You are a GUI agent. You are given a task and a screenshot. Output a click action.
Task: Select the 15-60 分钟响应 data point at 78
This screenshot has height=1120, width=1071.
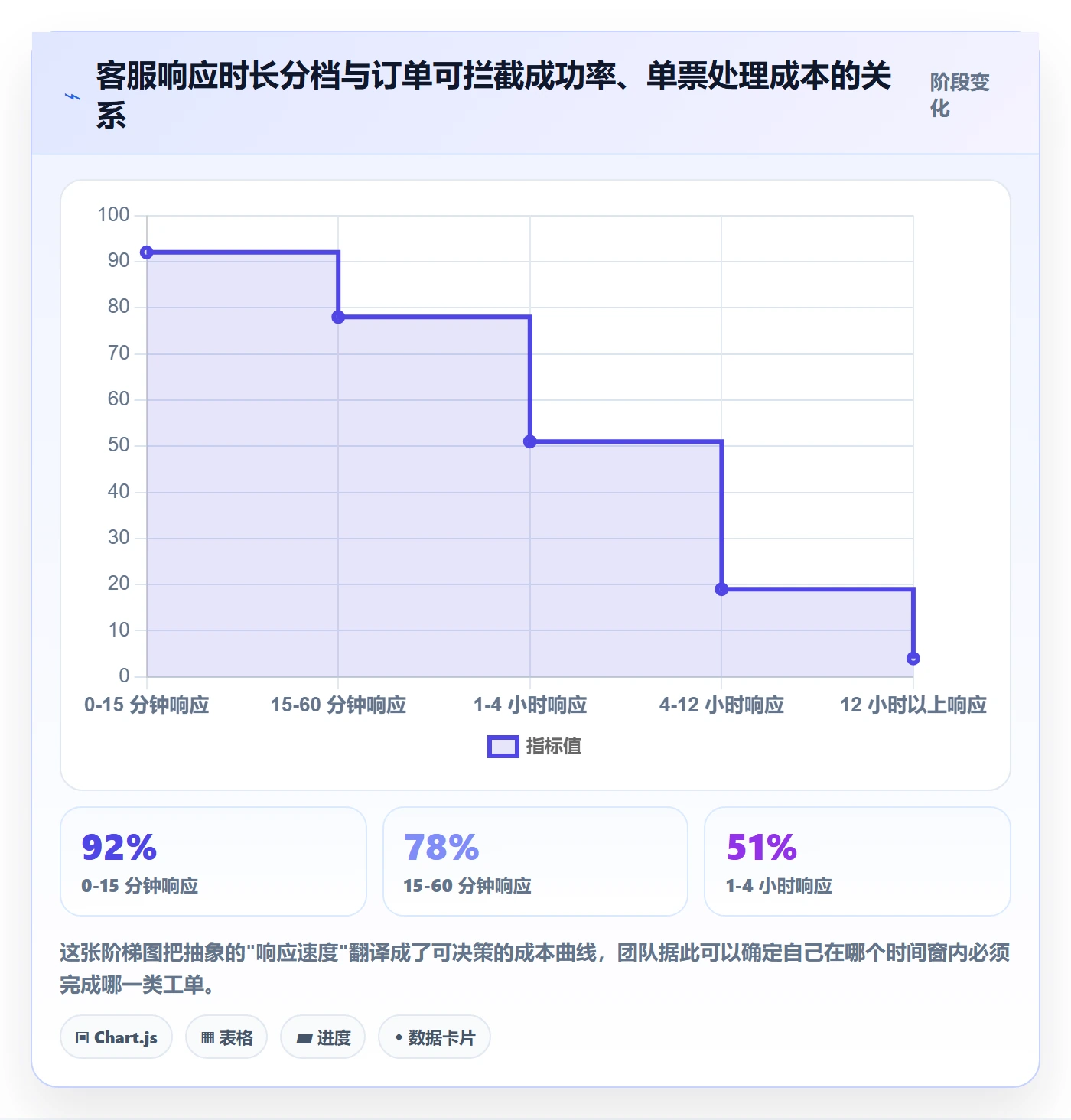[338, 317]
